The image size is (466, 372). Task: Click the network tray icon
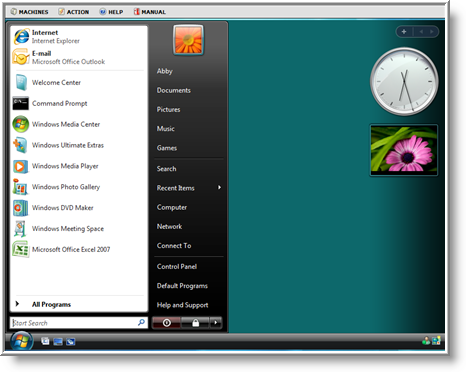[x=436, y=341]
